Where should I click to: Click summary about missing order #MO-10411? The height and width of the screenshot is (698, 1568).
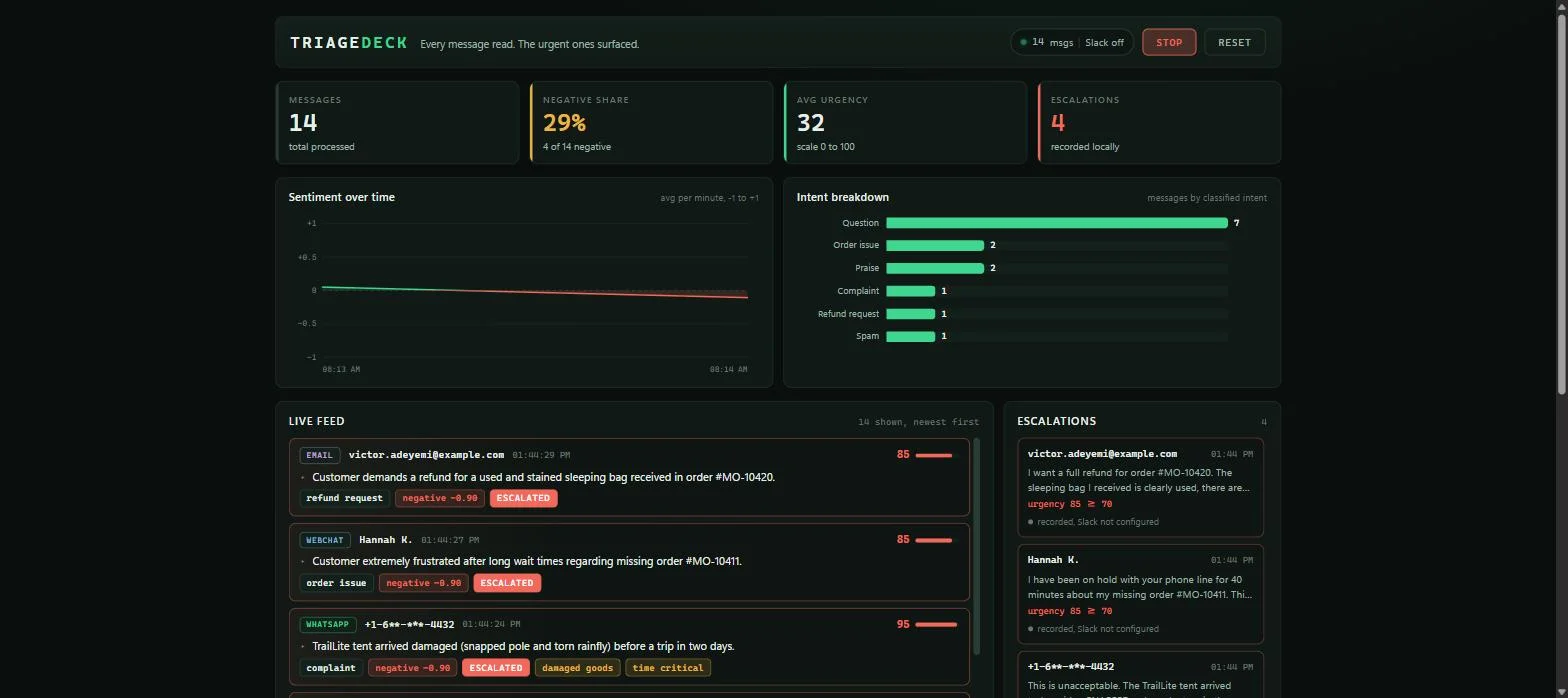click(527, 561)
